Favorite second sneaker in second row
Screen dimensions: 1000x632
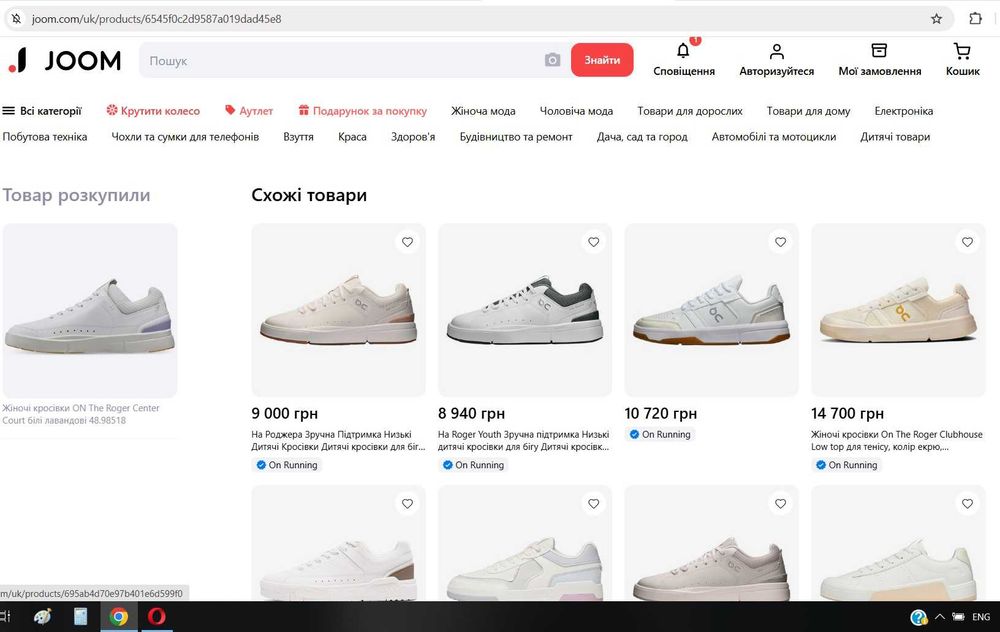point(594,503)
